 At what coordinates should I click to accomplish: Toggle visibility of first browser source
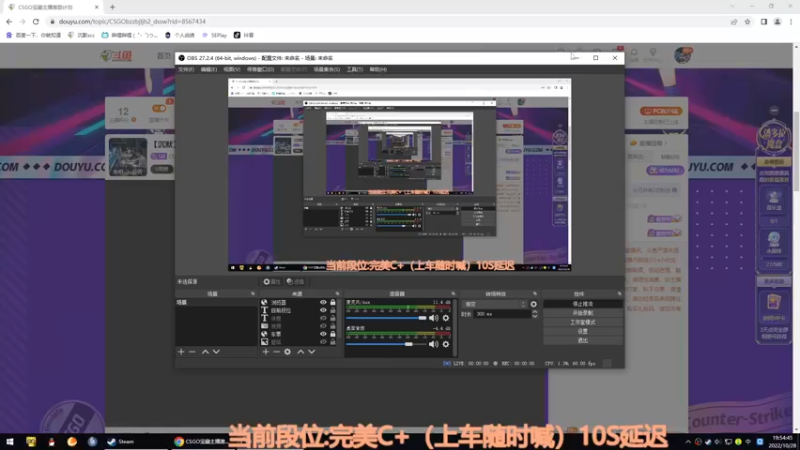pyautogui.click(x=323, y=302)
